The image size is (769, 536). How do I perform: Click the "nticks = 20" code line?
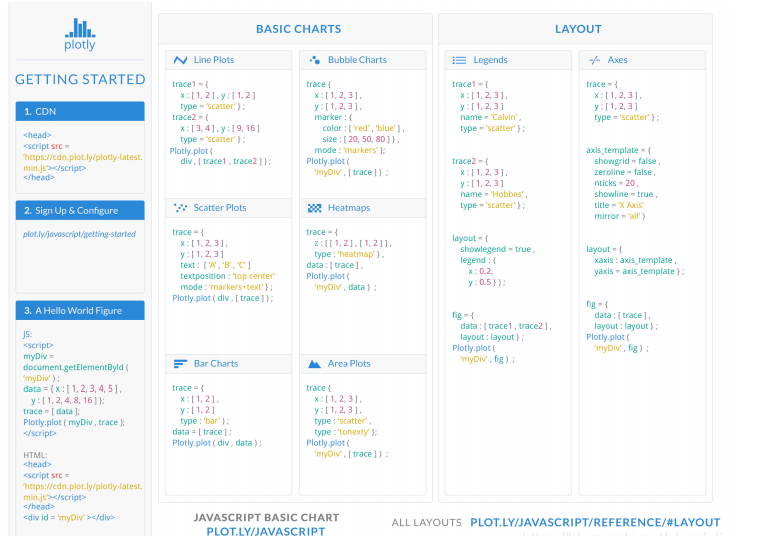[x=616, y=183]
